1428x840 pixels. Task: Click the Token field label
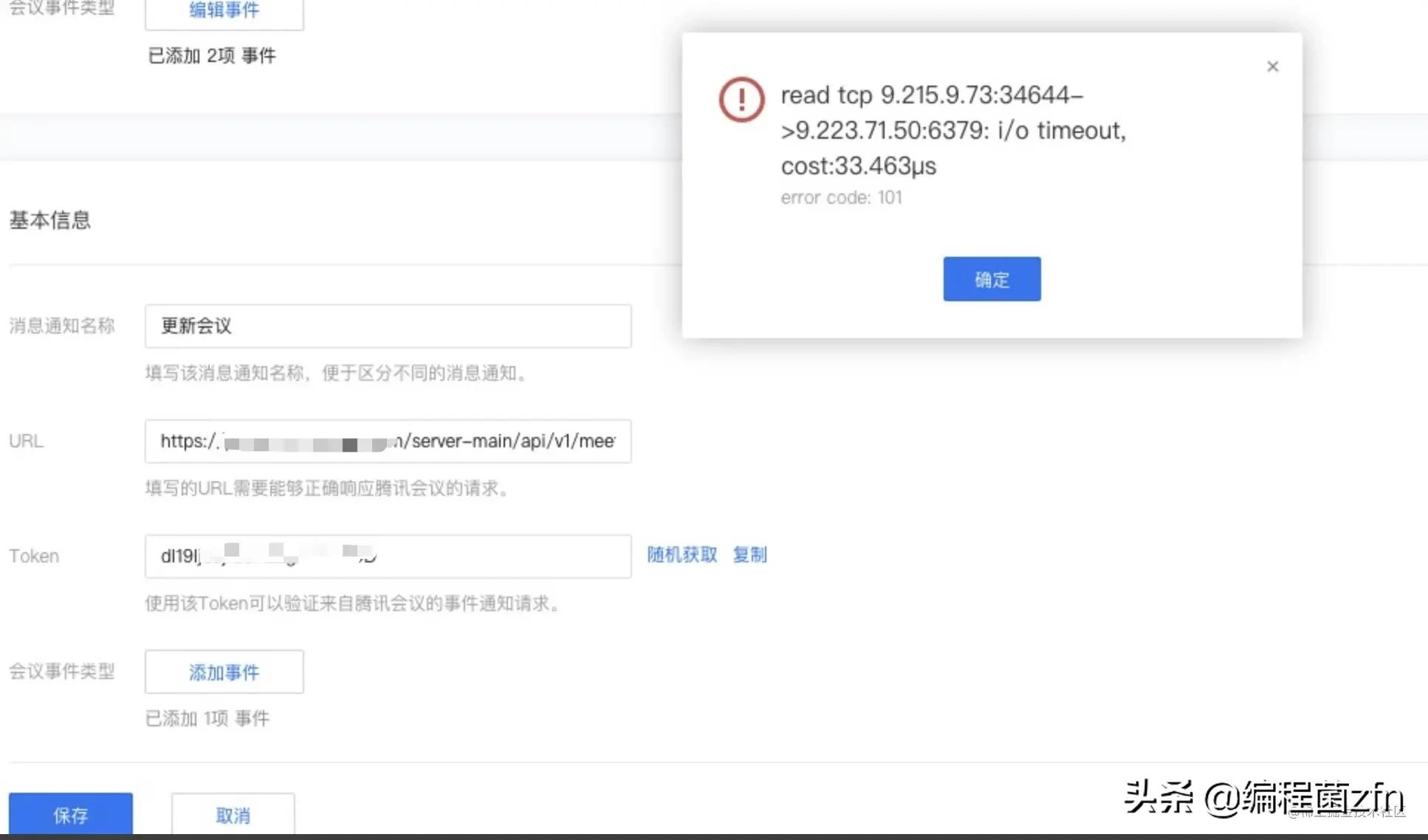(34, 557)
